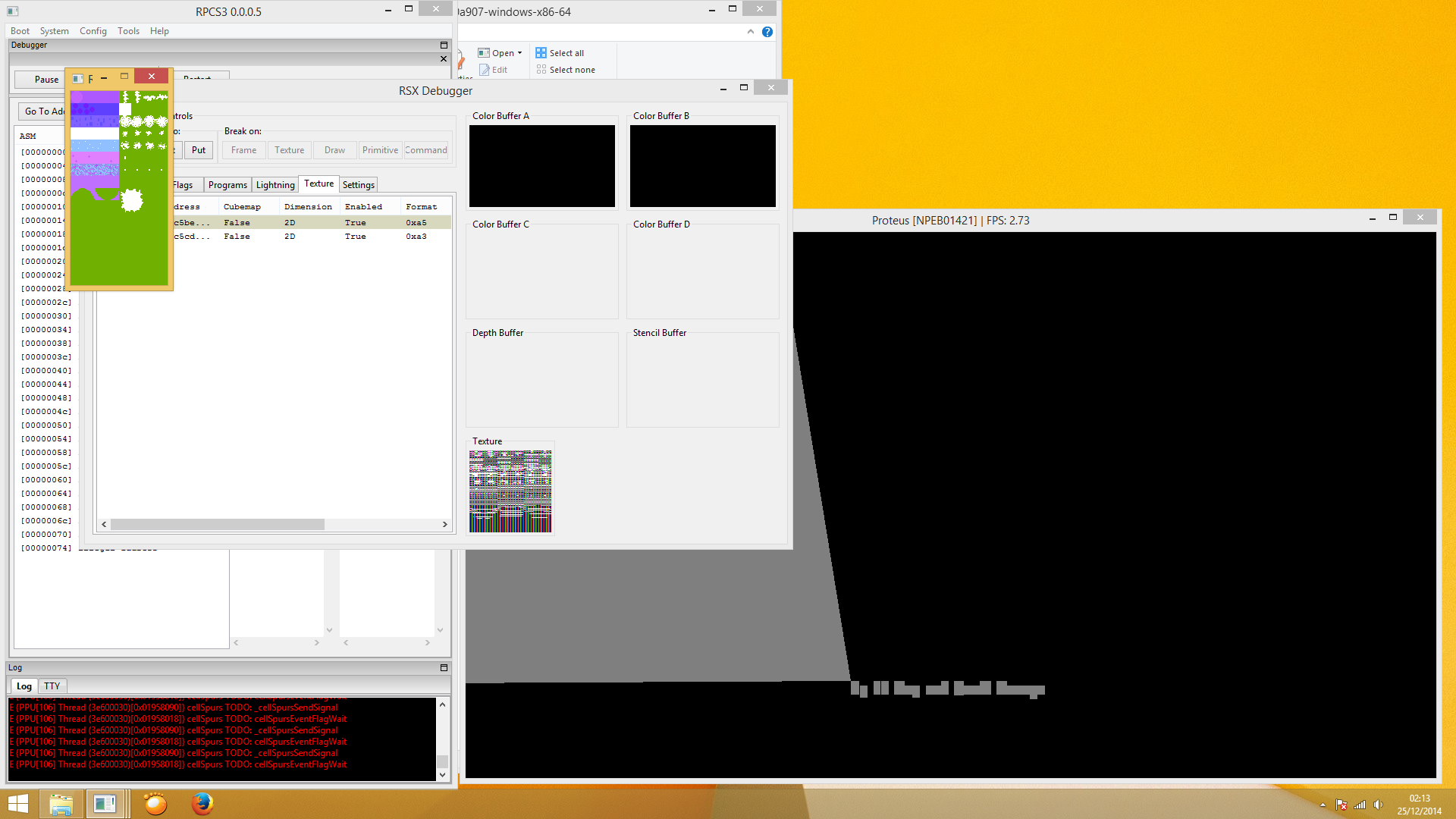Screen dimensions: 1456x819
Task: Click the Log scroll down arrow
Action: pos(442,775)
